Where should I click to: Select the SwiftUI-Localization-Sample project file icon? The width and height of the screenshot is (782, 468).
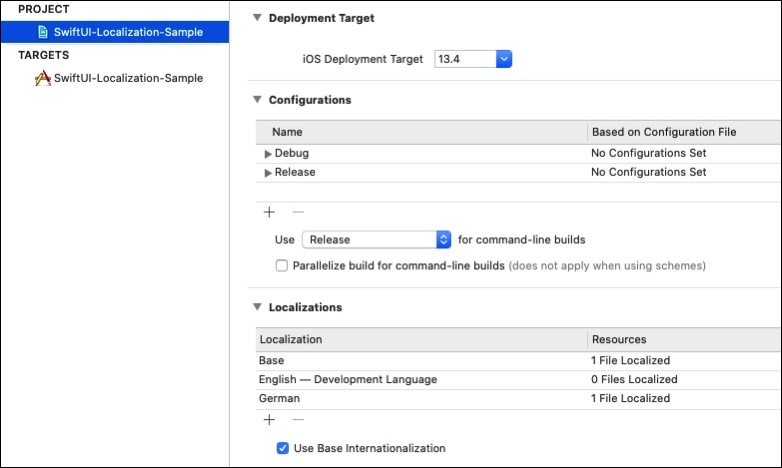tap(43, 32)
